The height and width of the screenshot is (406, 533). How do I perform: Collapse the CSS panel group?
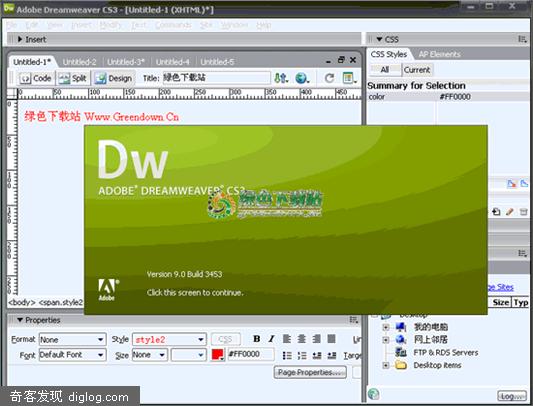pyautogui.click(x=379, y=39)
